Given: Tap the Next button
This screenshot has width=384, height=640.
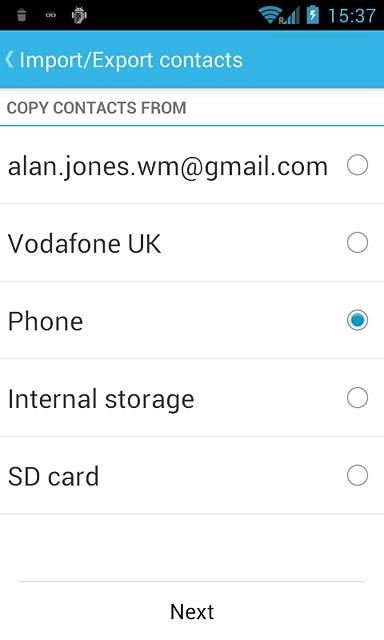Looking at the screenshot, I should 192,611.
